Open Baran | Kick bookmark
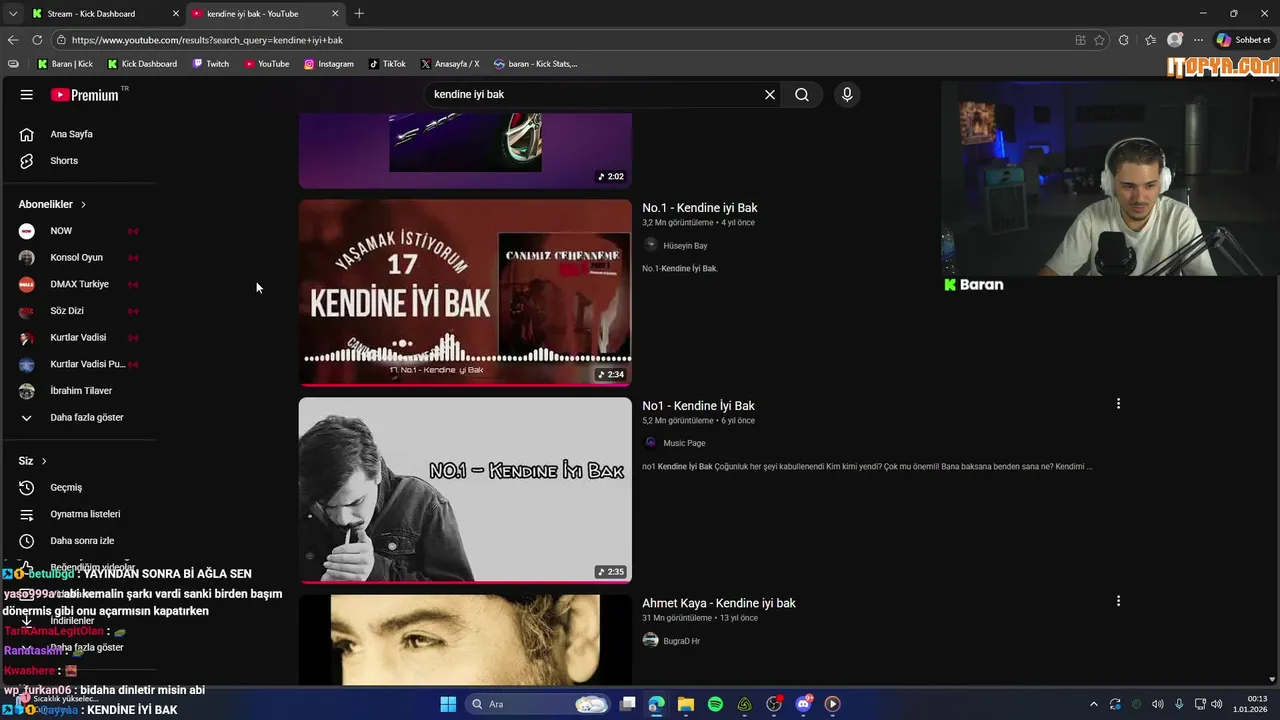The height and width of the screenshot is (720, 1280). pos(65,64)
